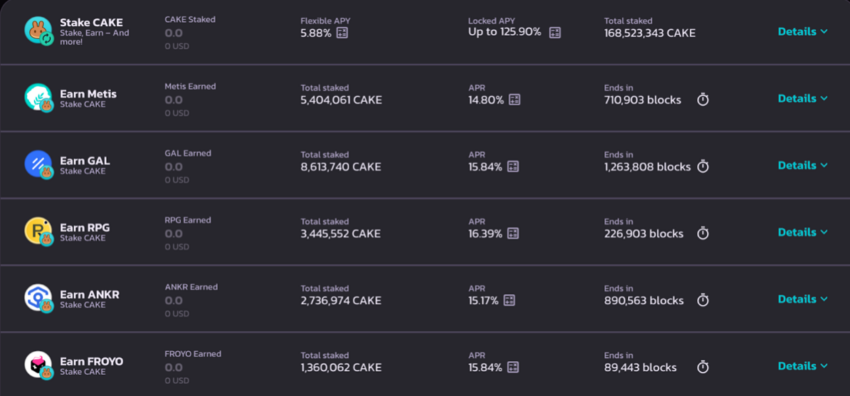Expand Details for the Earn ANKR pool
Screen dimensions: 850x396
[803, 299]
